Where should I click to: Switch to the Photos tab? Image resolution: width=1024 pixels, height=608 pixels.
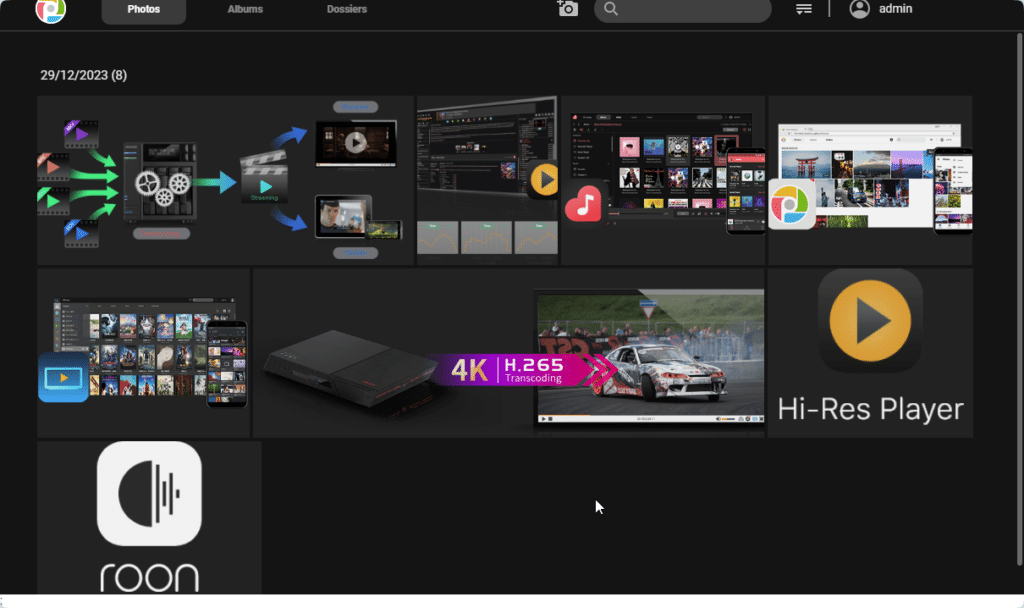click(x=143, y=10)
